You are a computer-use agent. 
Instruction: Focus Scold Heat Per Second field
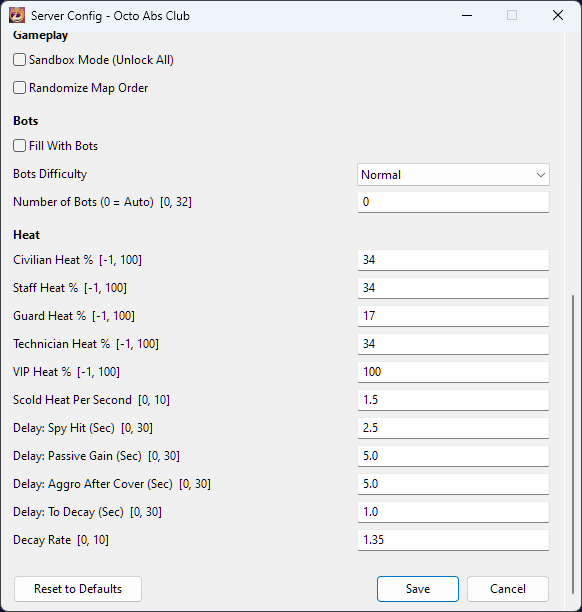click(453, 400)
